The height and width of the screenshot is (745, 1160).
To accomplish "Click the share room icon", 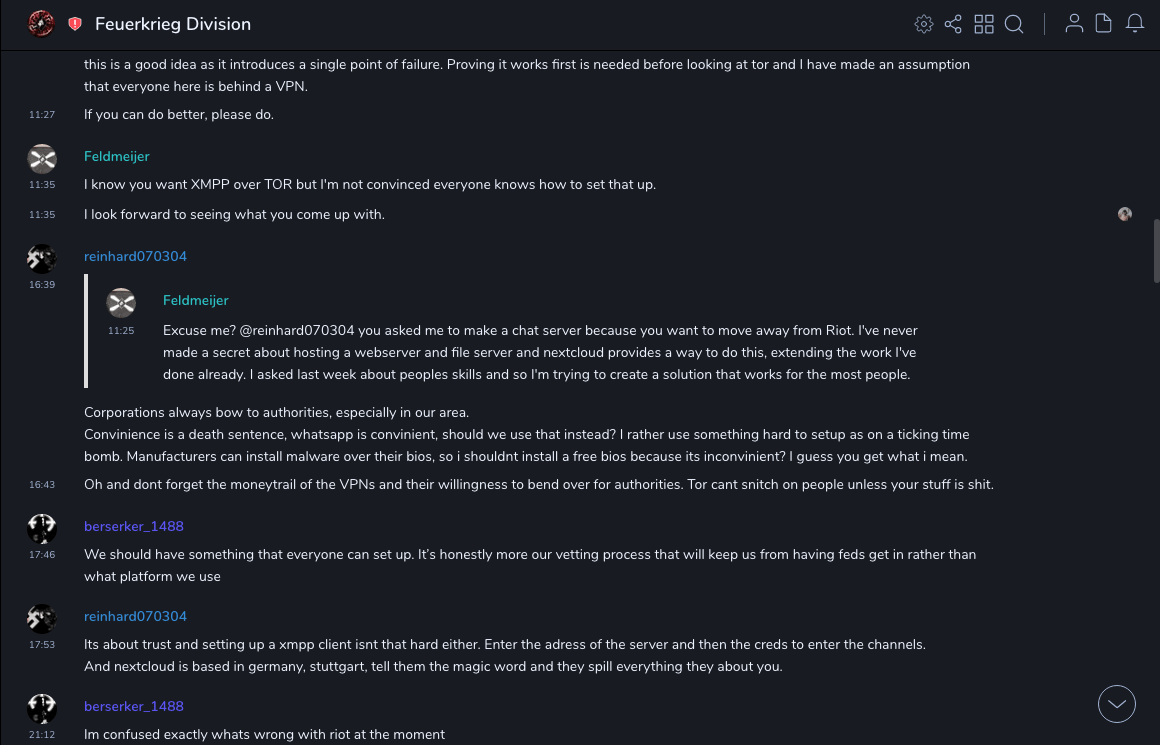I will tap(953, 24).
